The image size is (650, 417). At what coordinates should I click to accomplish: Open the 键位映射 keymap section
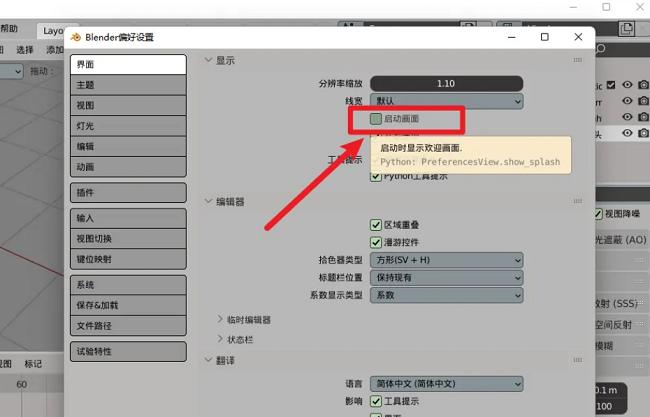(x=127, y=259)
